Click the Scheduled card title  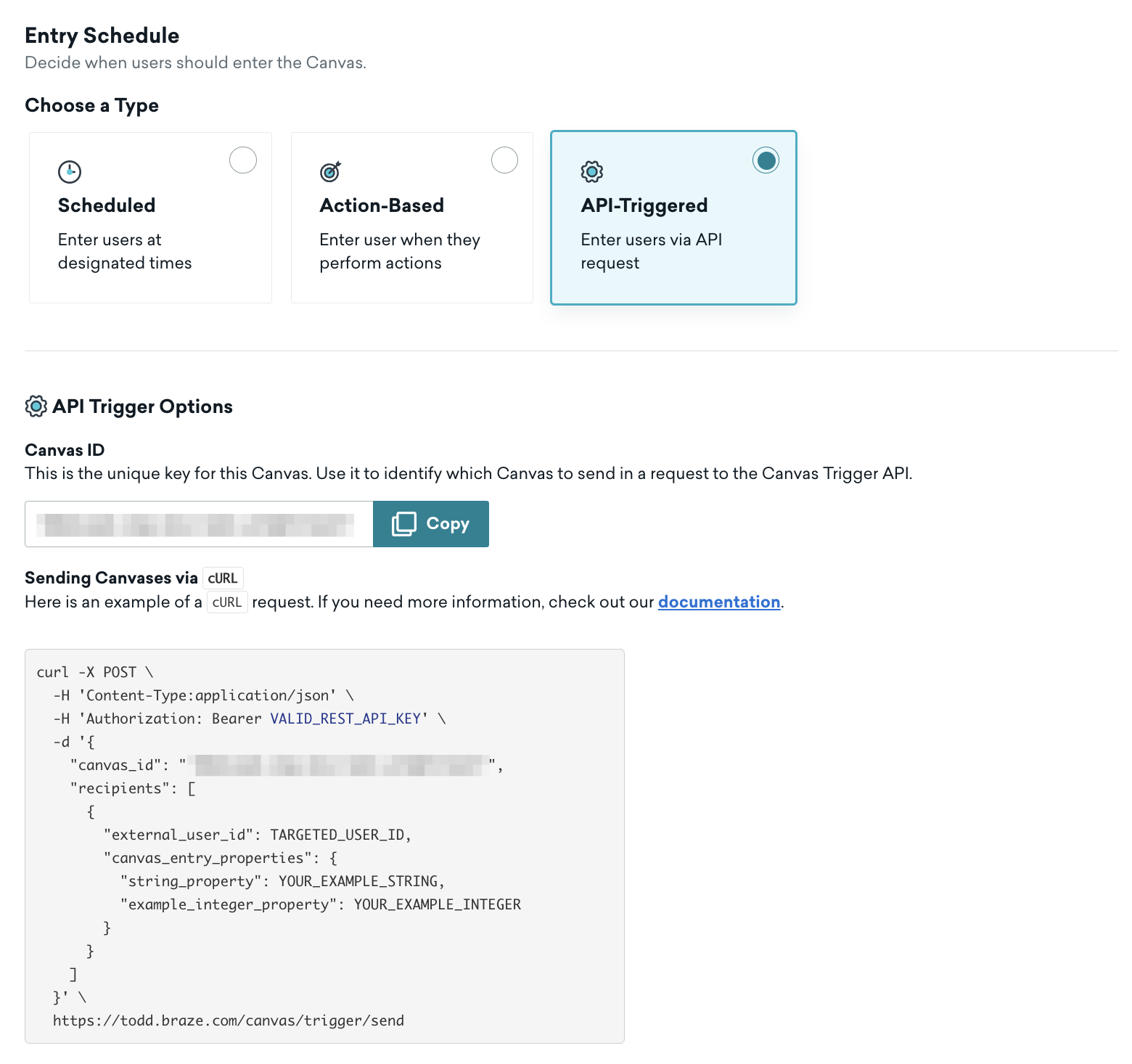click(x=107, y=205)
